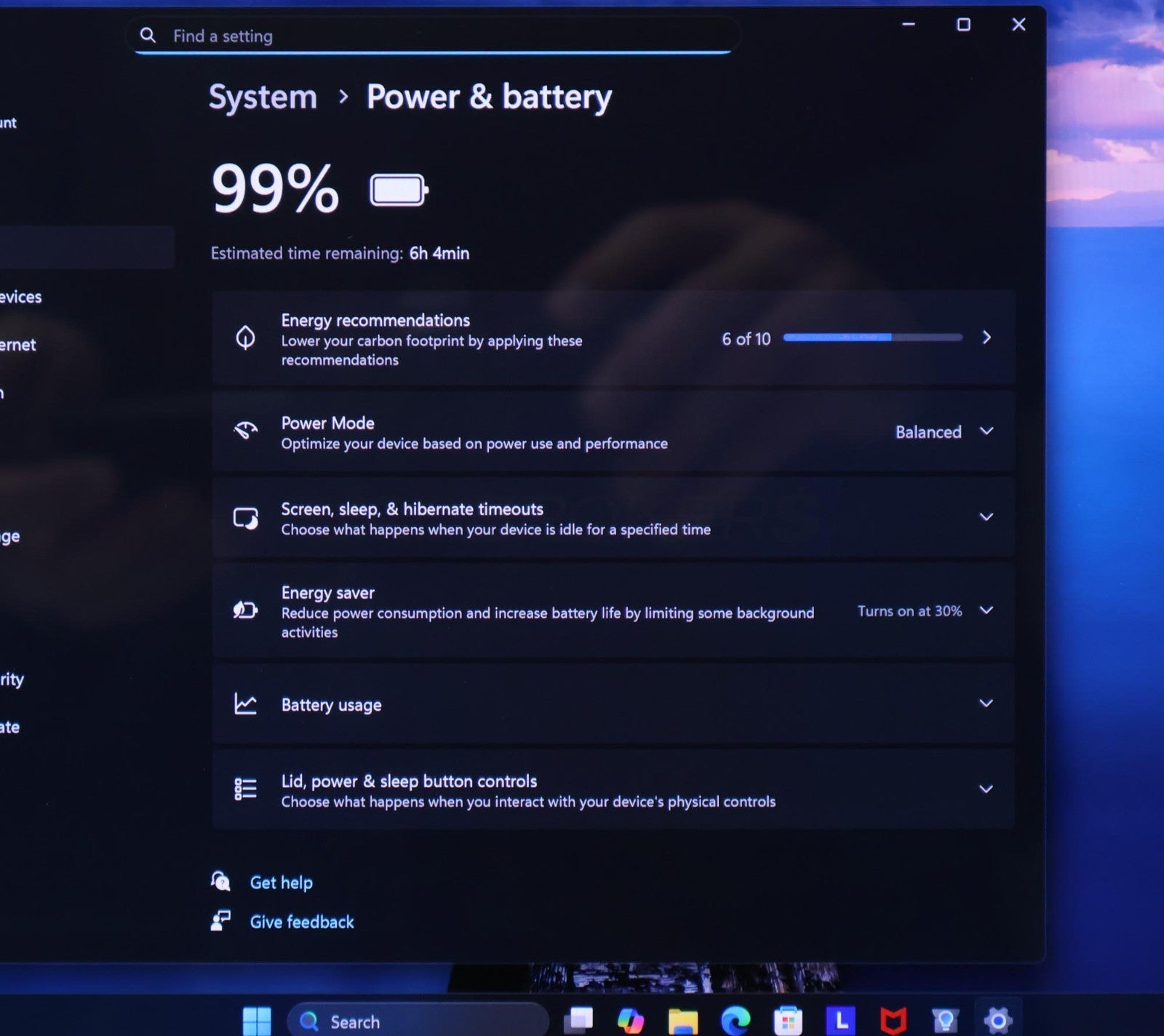
Task: Go back to System in the breadcrumb
Action: click(x=263, y=97)
